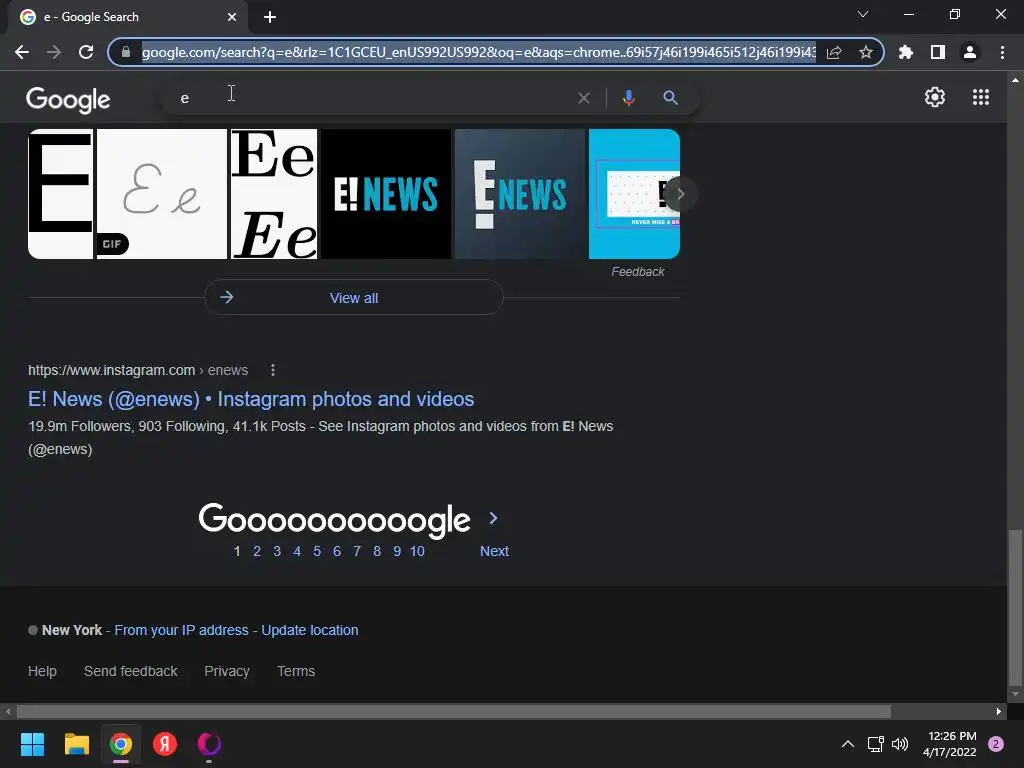Screen dimensions: 1024x768
Task: Toggle the Chrome side panel
Action: 938,52
